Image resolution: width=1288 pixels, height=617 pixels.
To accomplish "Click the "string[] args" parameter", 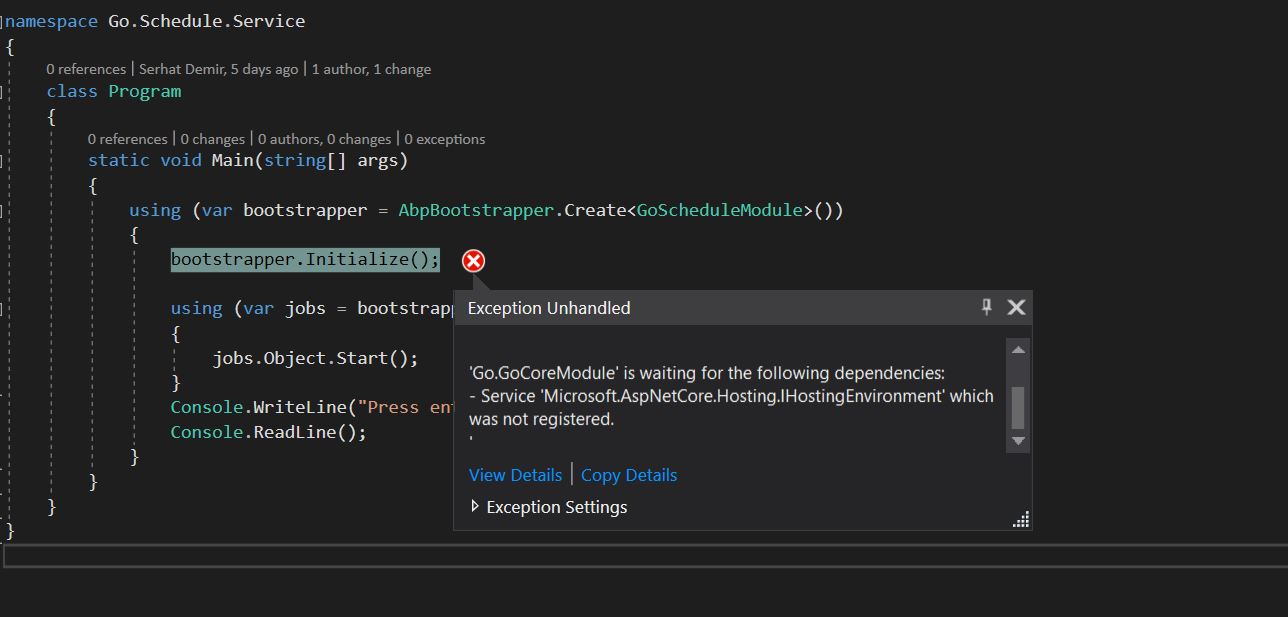I will pos(330,160).
